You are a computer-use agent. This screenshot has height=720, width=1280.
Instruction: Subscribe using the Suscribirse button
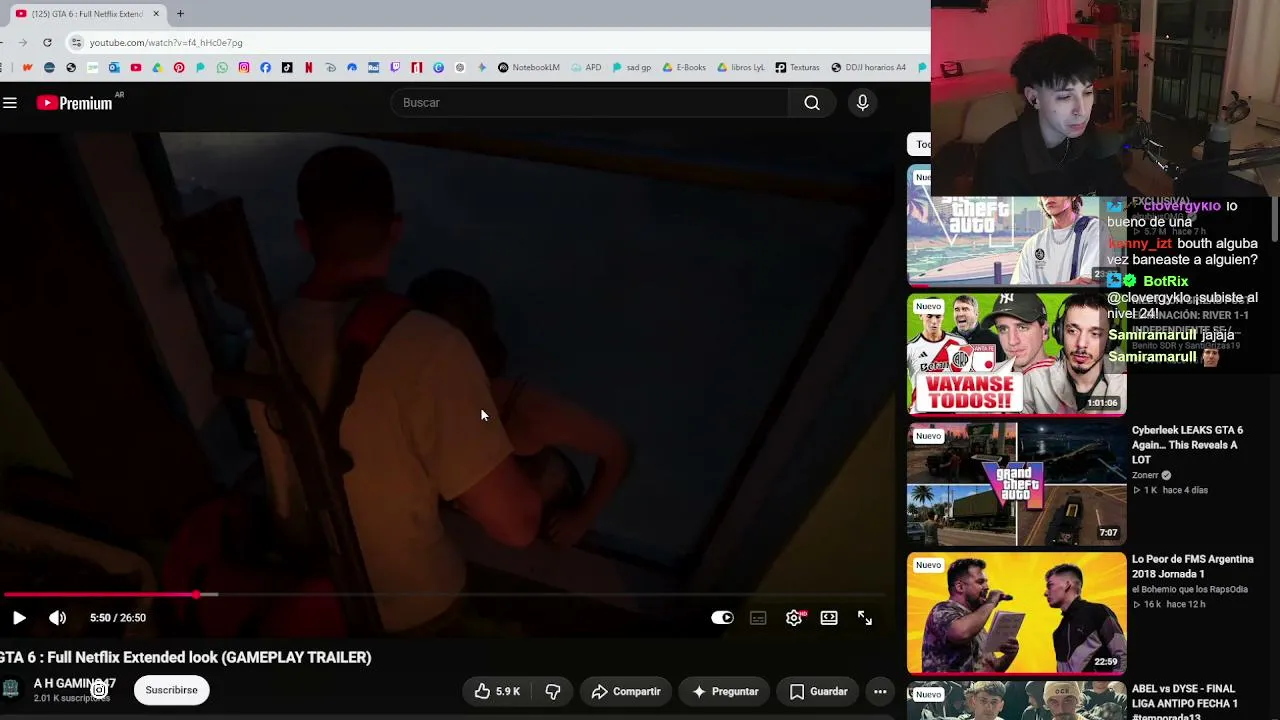point(172,690)
